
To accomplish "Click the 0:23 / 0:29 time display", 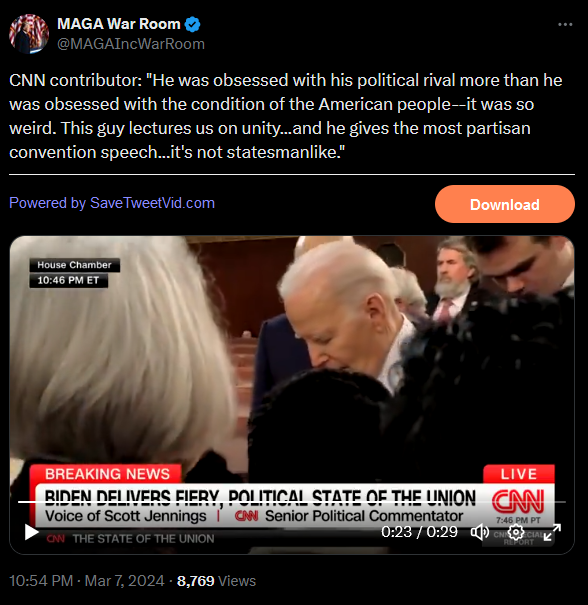I will tap(419, 532).
